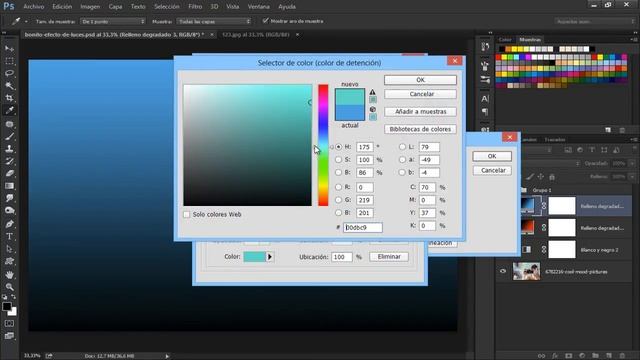The height and width of the screenshot is (360, 640).
Task: Switch to the Color panel tab
Action: [x=505, y=40]
